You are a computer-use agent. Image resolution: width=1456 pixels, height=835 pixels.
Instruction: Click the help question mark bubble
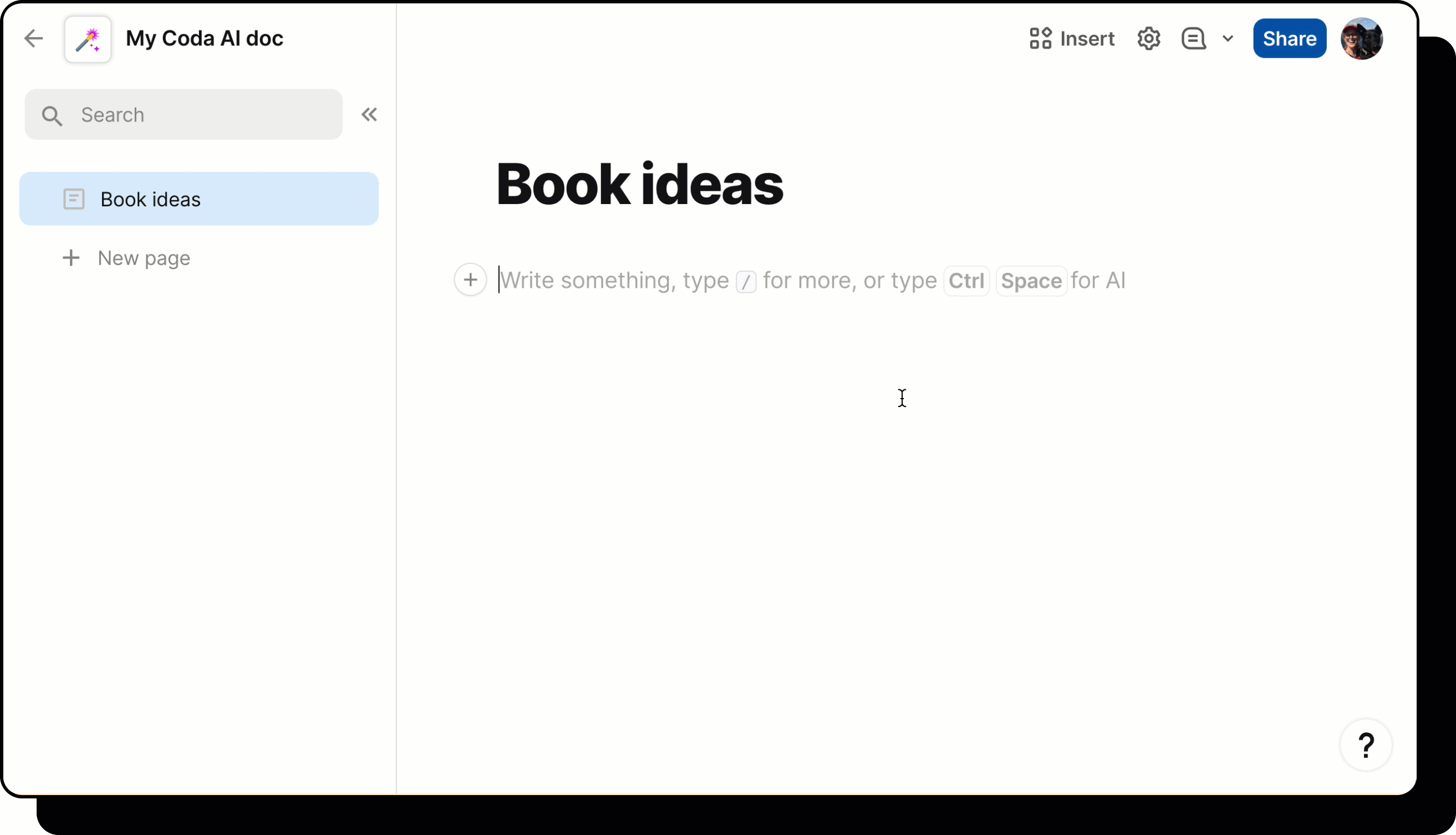[x=1366, y=745]
